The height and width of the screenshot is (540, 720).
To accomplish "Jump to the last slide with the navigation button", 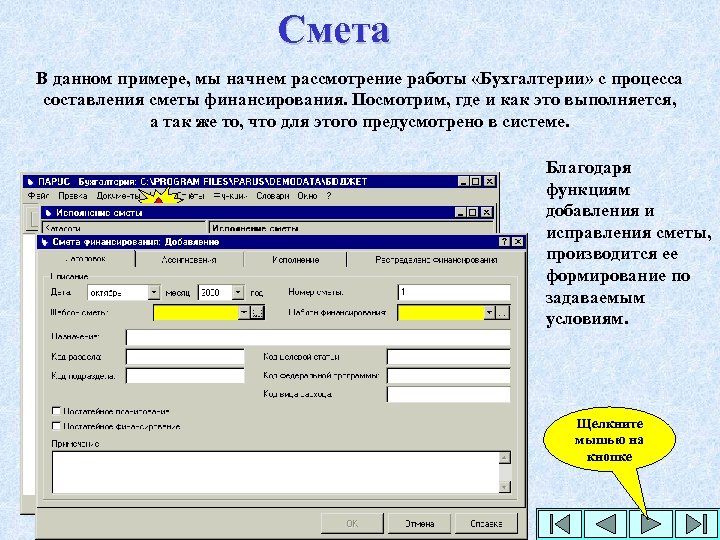I will click(x=696, y=523).
